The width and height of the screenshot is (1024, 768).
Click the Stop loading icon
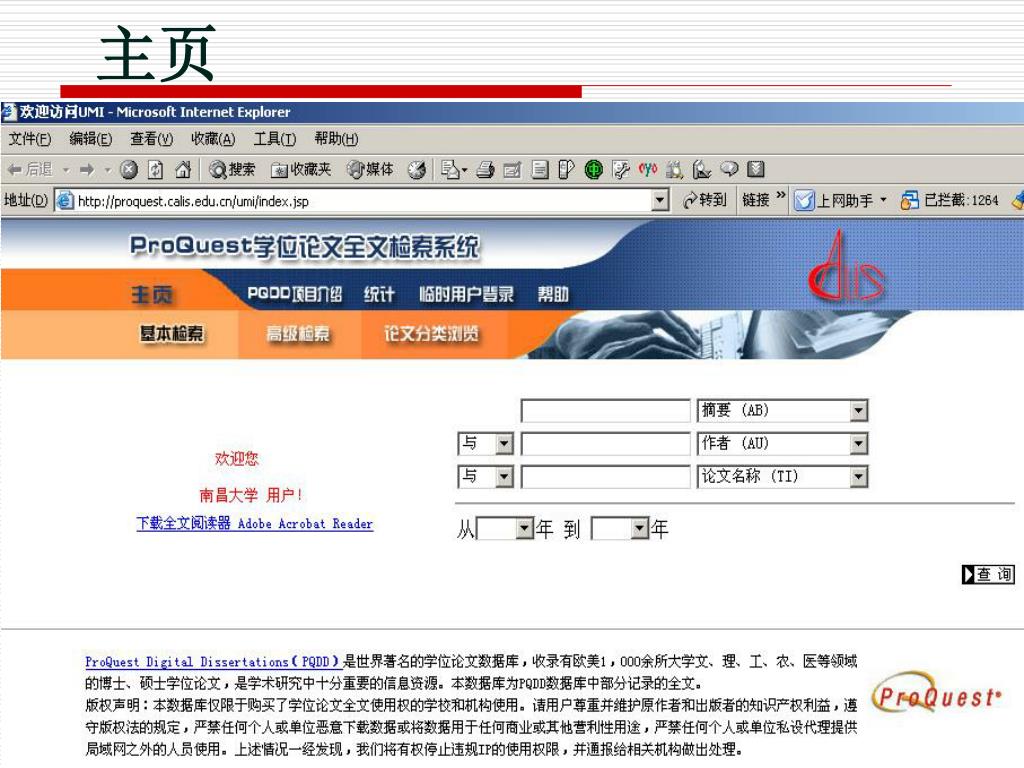coord(129,170)
